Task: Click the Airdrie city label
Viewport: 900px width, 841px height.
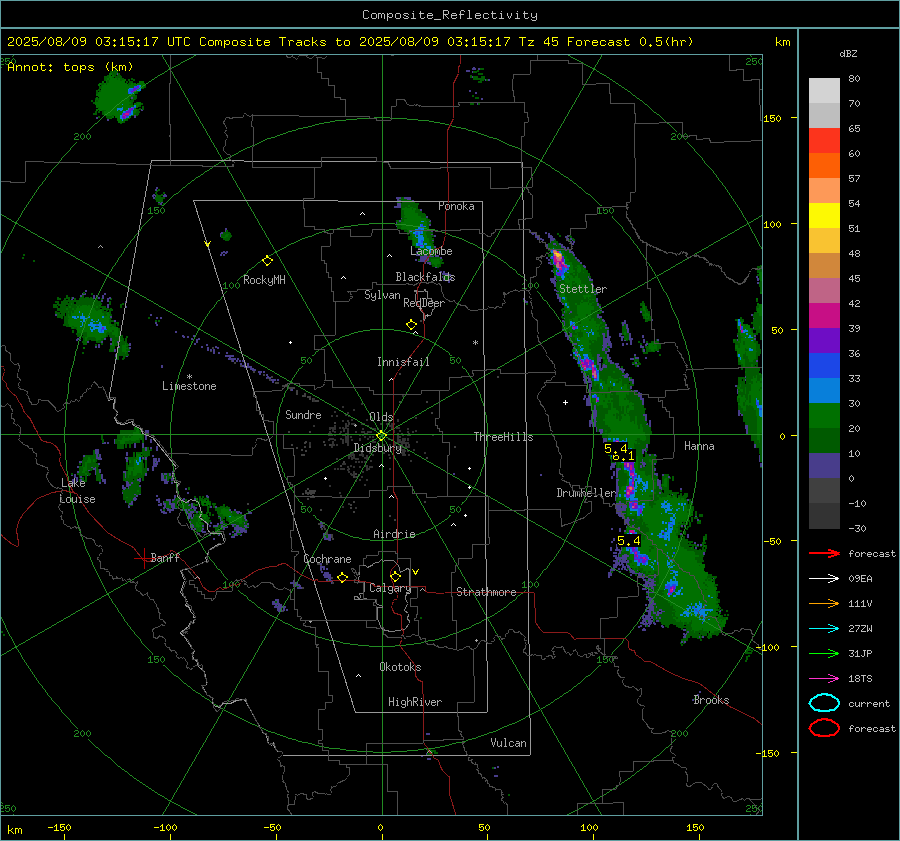Action: pyautogui.click(x=394, y=534)
